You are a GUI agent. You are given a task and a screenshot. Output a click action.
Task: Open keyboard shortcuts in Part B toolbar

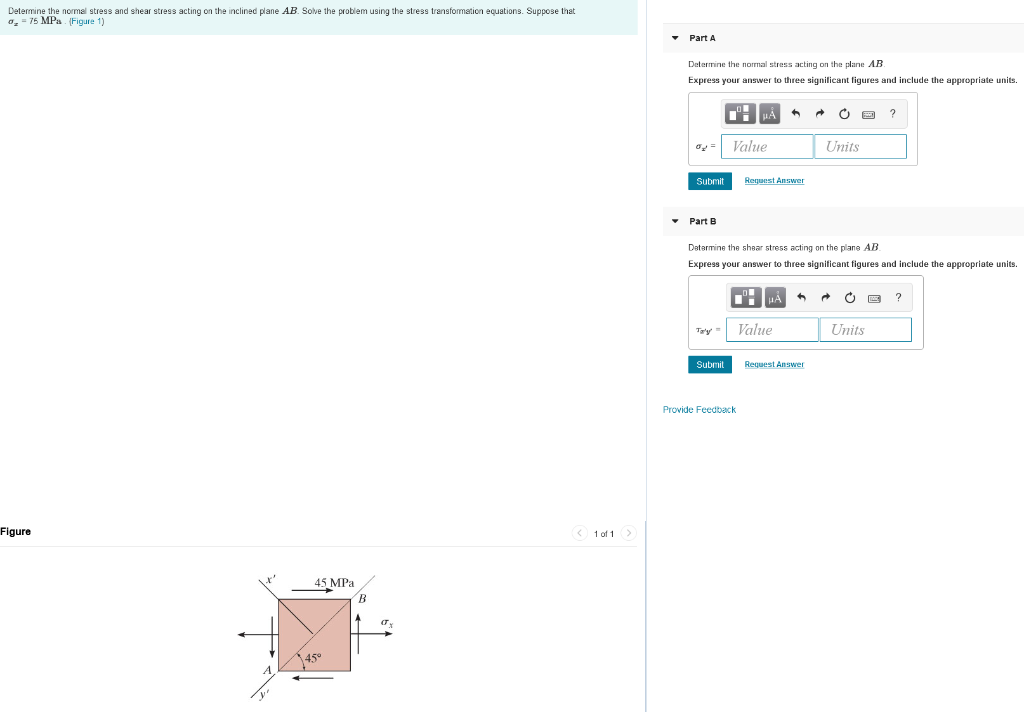(874, 299)
